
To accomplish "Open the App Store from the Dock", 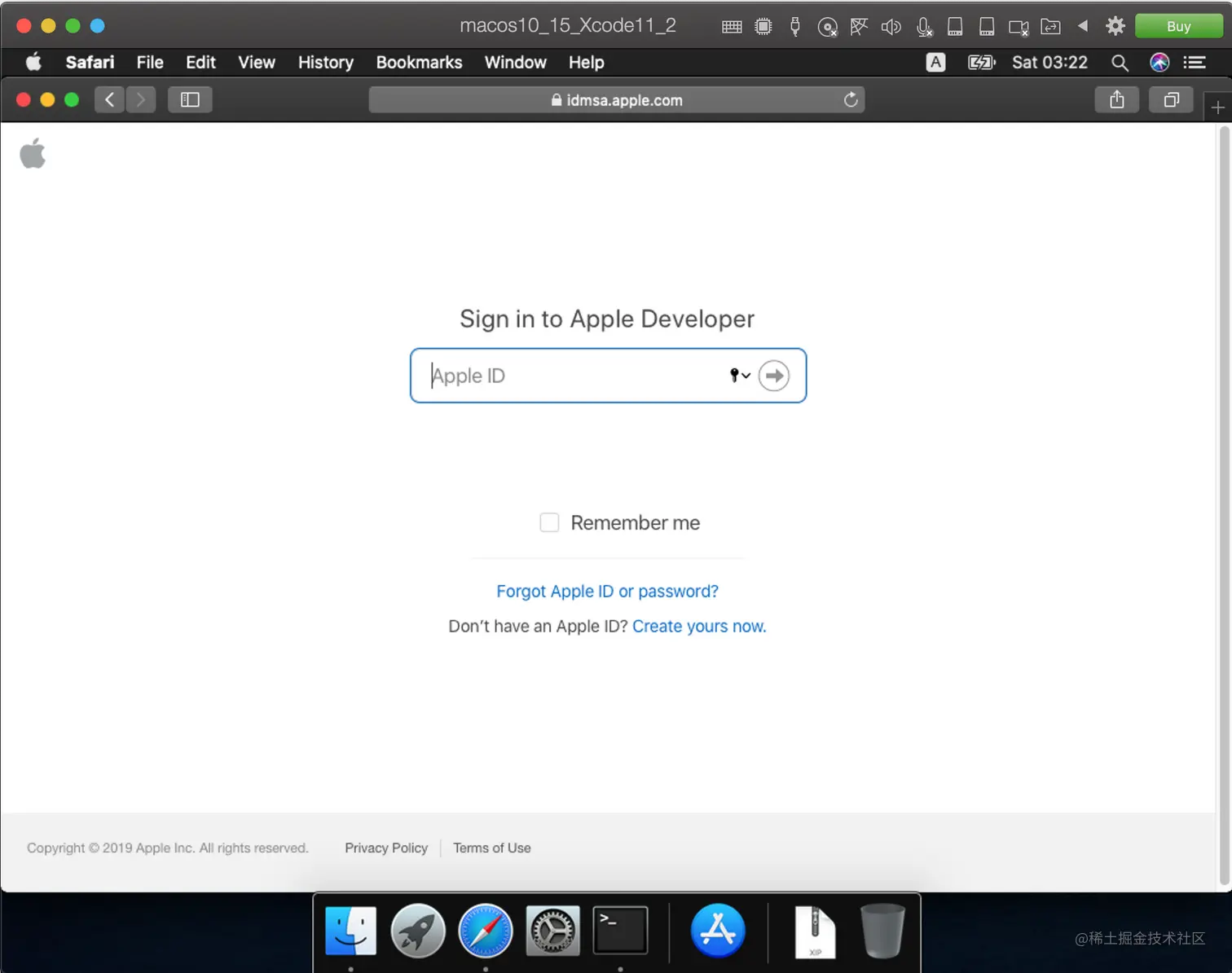I will point(718,930).
